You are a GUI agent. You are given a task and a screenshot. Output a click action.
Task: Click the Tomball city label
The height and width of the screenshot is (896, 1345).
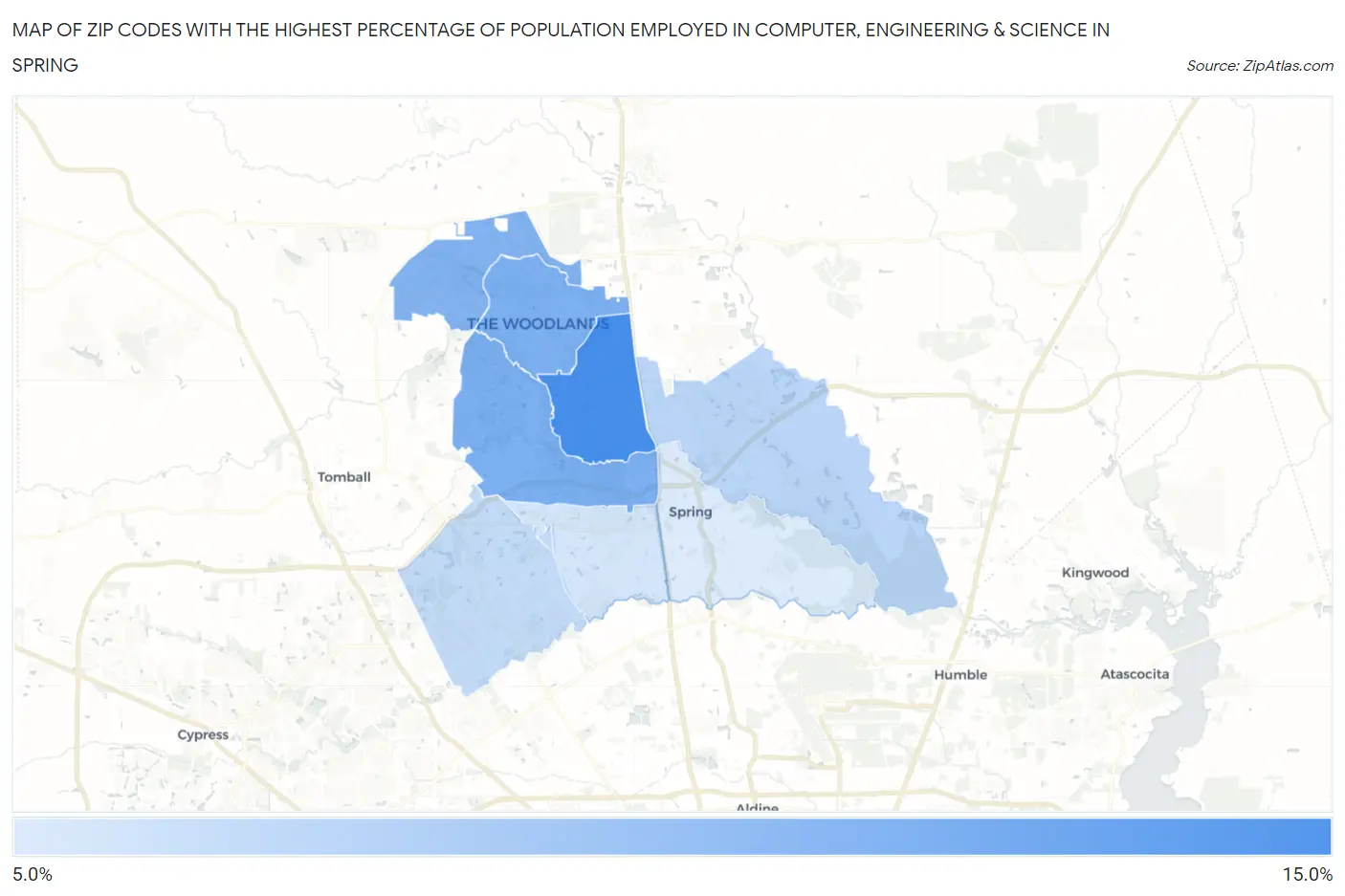coord(343,477)
